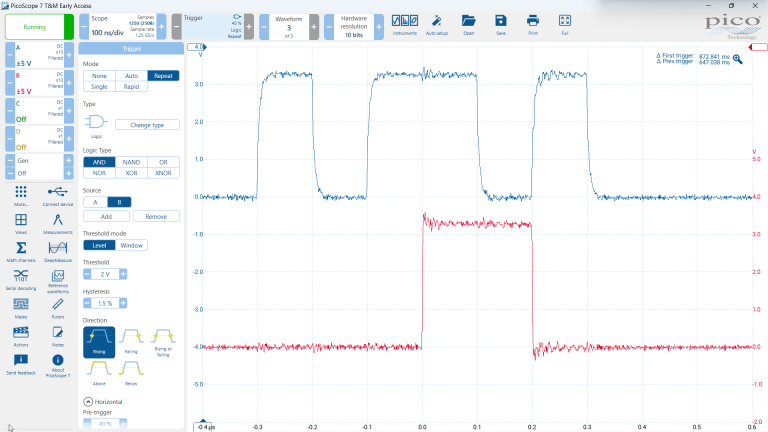Select the Rising direction icon
The width and height of the screenshot is (768, 432).
[99, 342]
